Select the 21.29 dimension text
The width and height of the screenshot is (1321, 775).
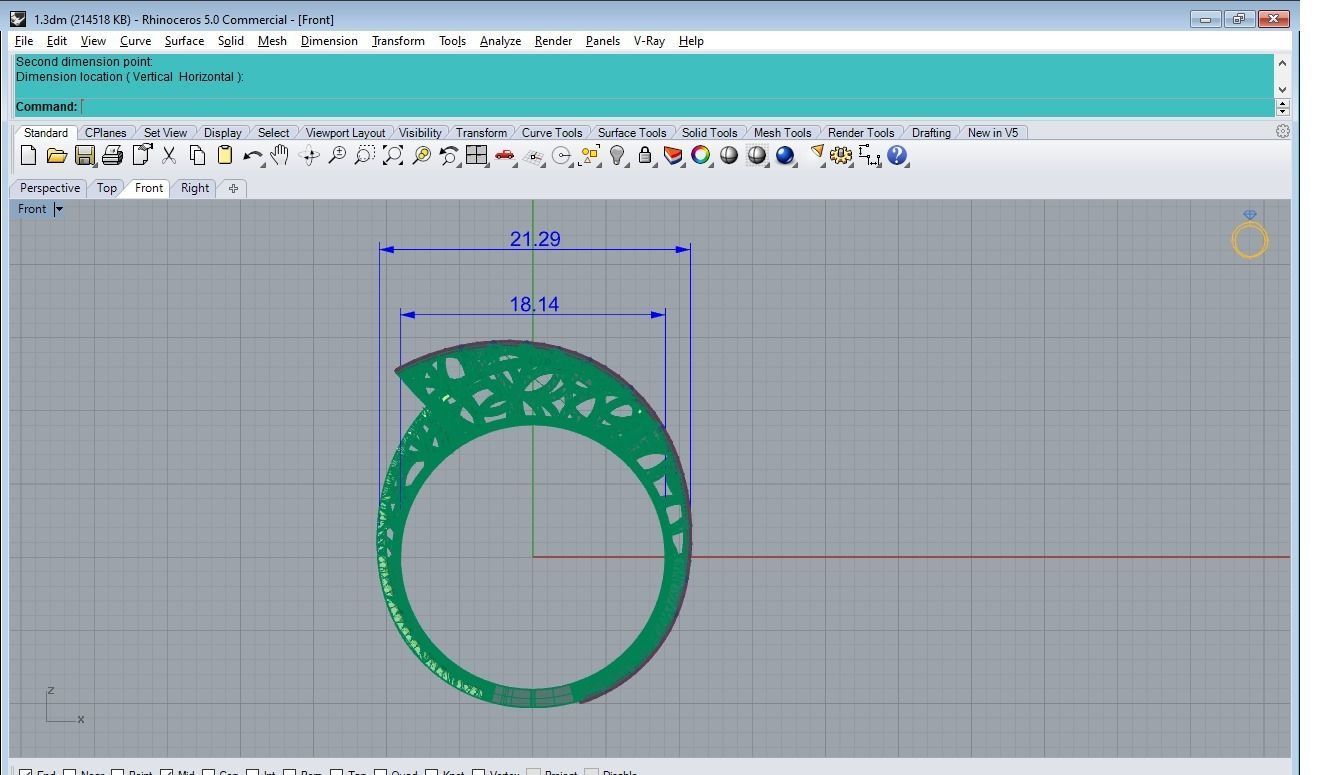pos(535,239)
